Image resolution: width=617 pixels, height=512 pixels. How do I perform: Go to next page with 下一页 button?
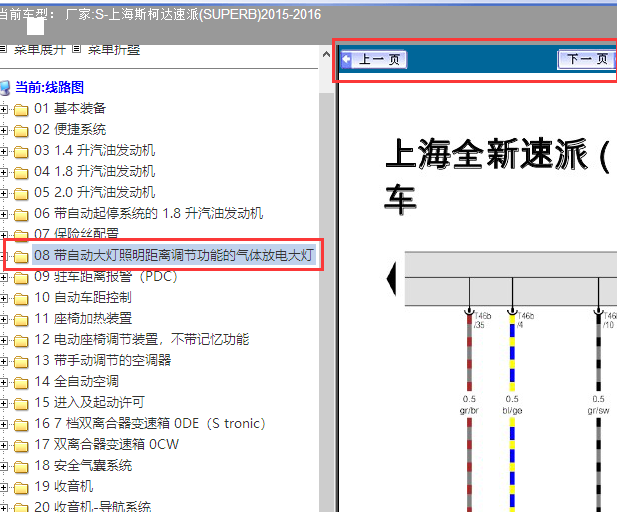point(587,59)
